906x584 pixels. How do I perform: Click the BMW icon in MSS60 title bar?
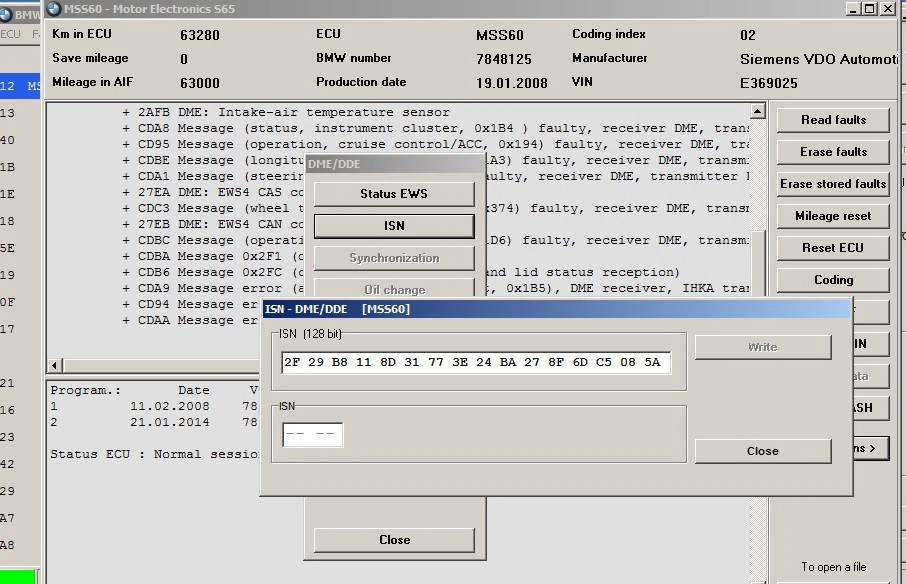pyautogui.click(x=54, y=9)
